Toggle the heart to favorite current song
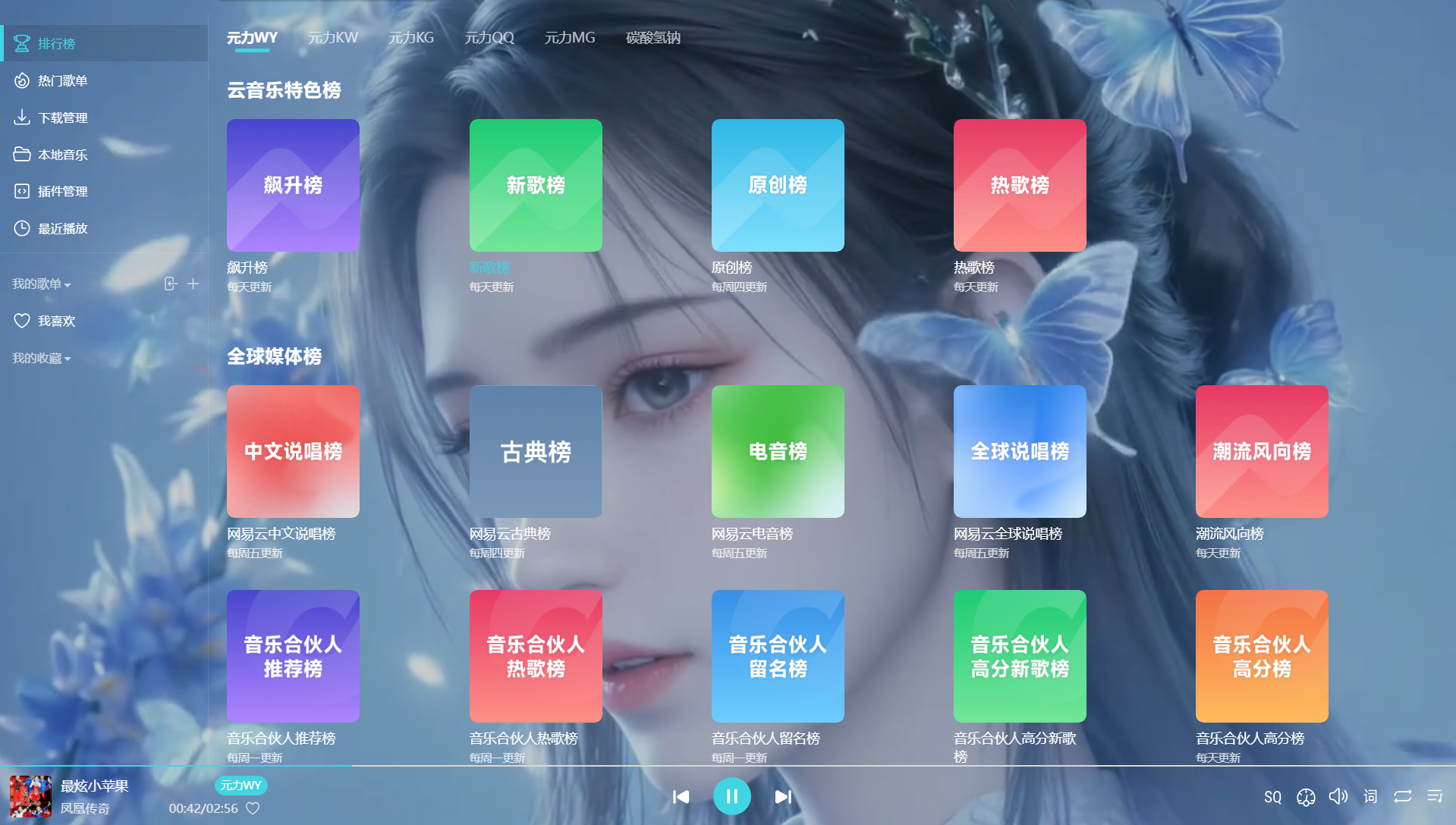The height and width of the screenshot is (825, 1456). pyautogui.click(x=253, y=808)
